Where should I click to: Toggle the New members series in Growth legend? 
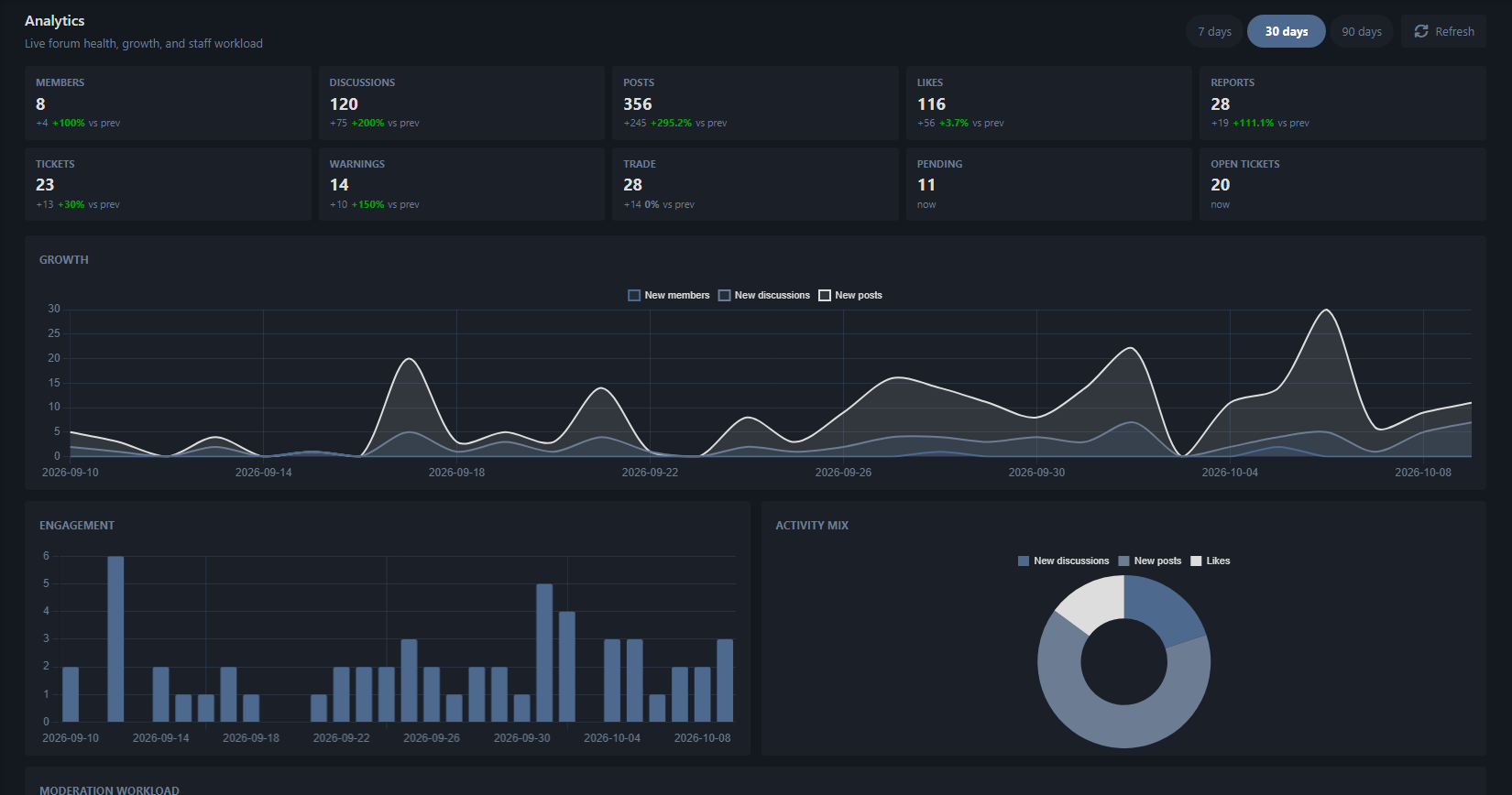pos(669,295)
